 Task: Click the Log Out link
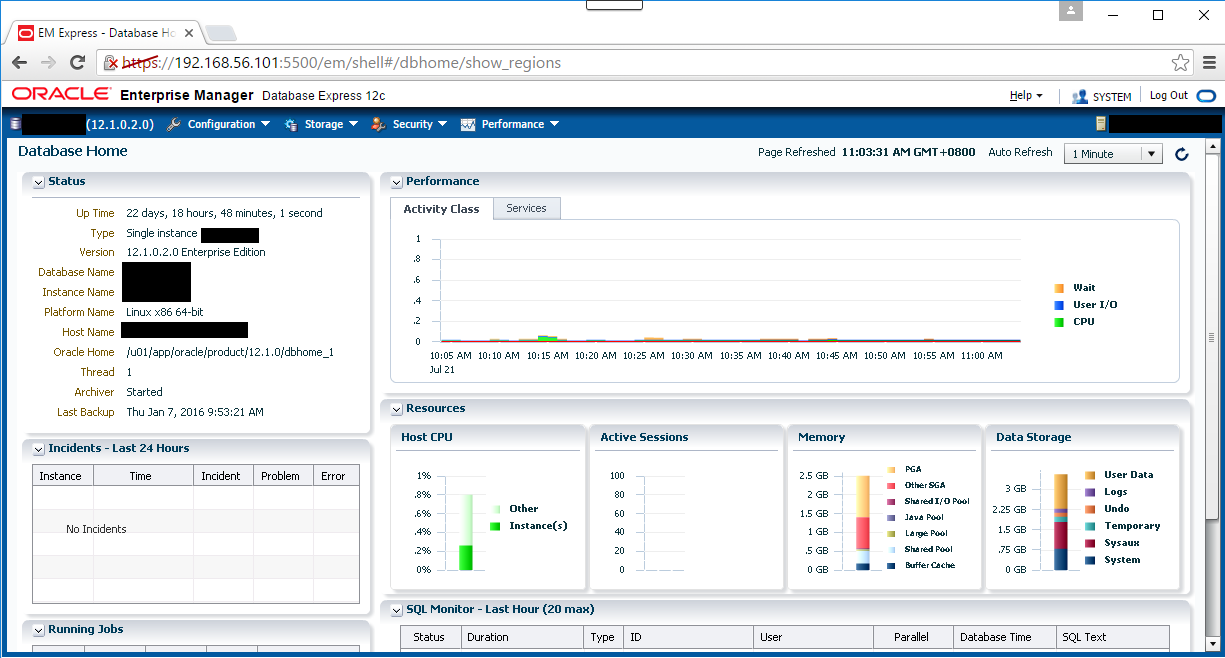1169,96
